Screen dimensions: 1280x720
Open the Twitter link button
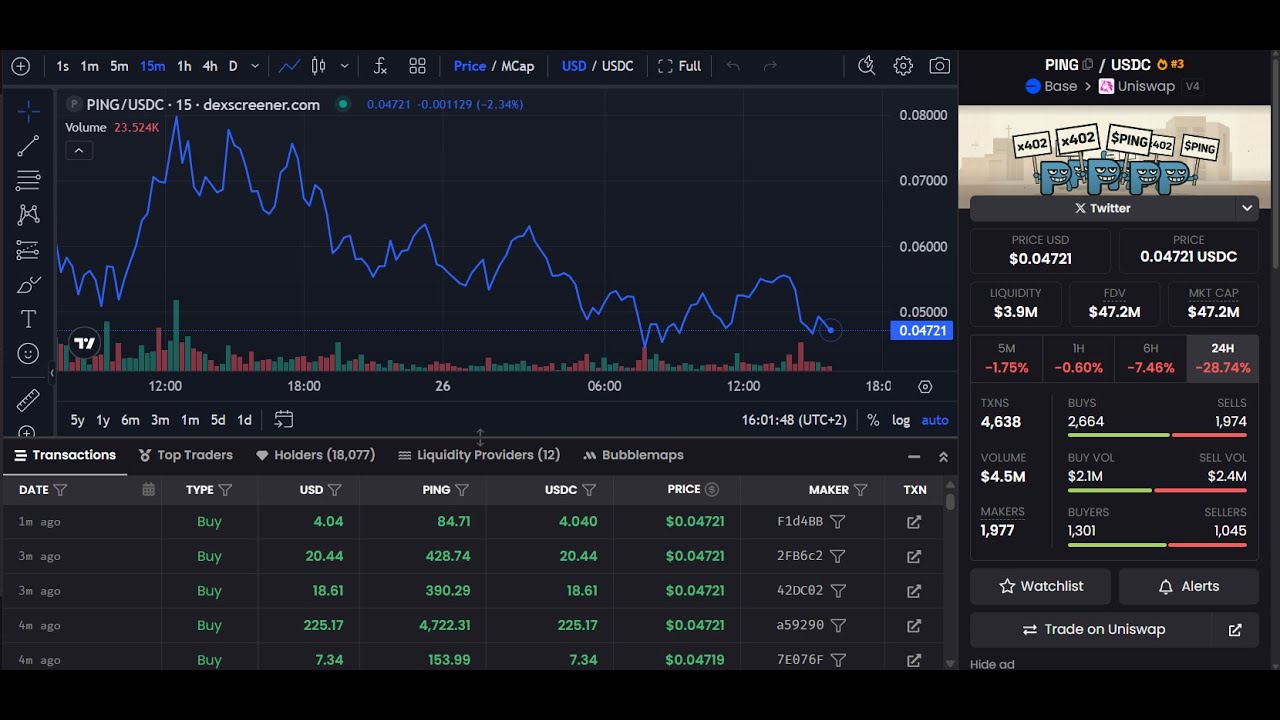(1103, 208)
